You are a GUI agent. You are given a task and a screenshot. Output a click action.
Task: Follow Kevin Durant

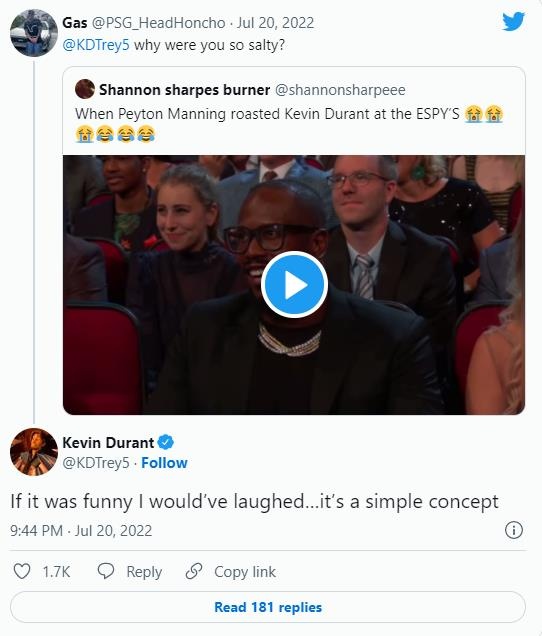164,463
